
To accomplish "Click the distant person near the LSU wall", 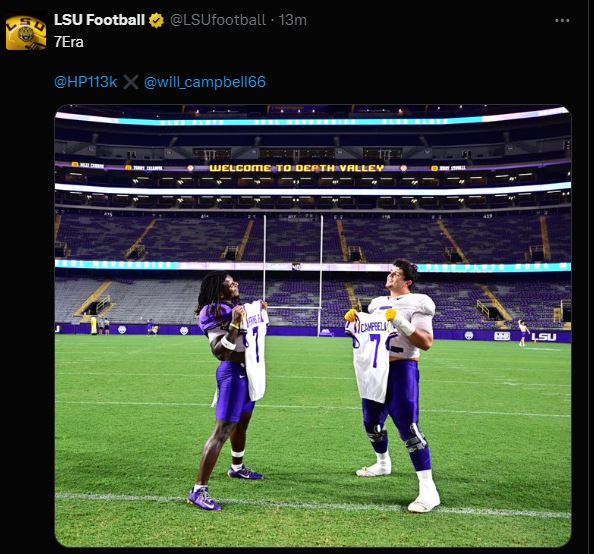I will click(x=523, y=332).
